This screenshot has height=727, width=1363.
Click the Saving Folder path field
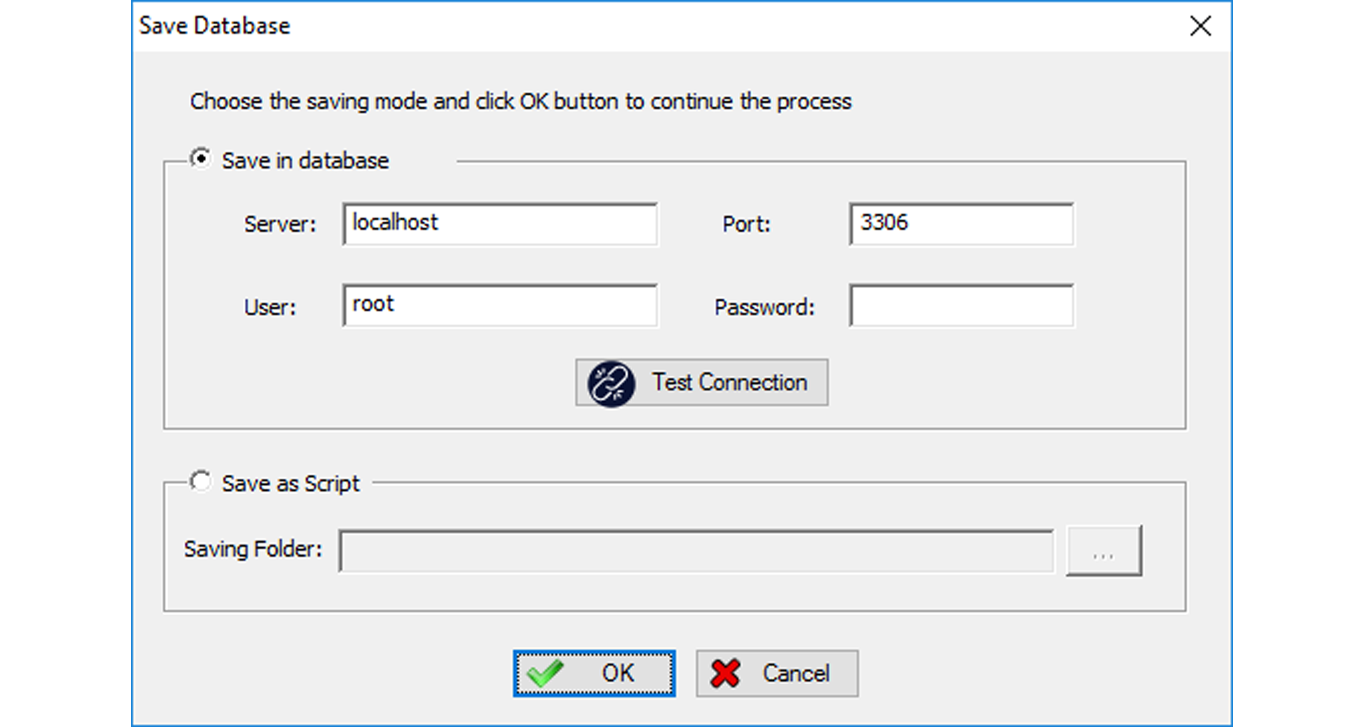pyautogui.click(x=696, y=551)
